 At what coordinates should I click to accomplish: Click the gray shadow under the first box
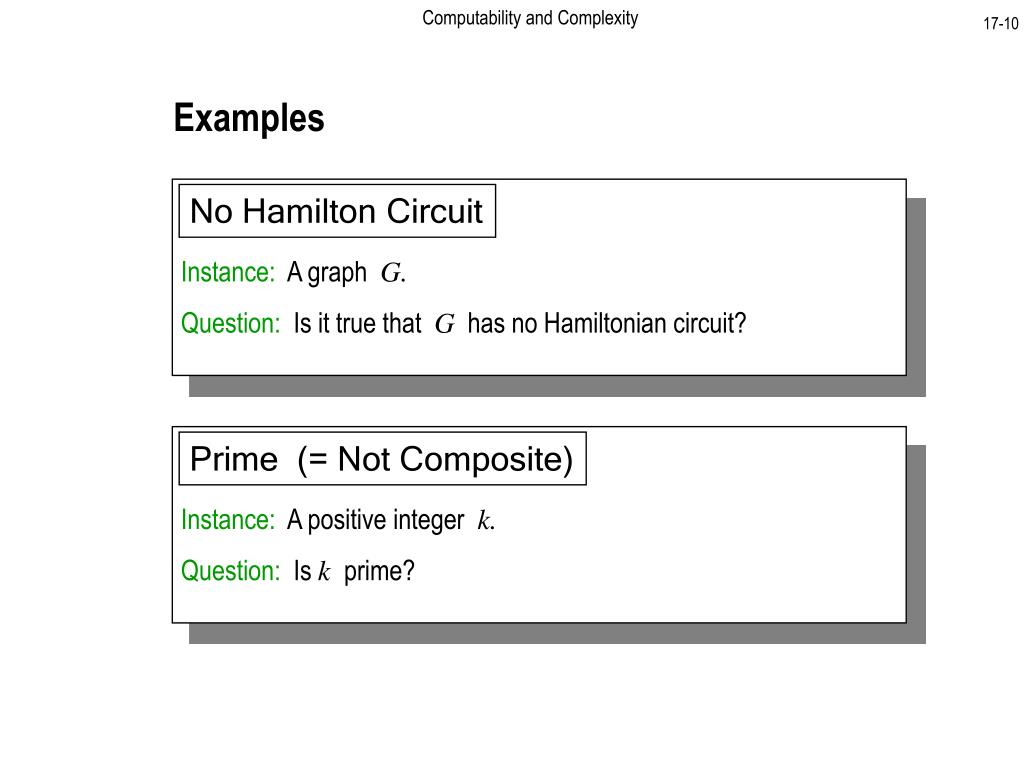tap(557, 386)
